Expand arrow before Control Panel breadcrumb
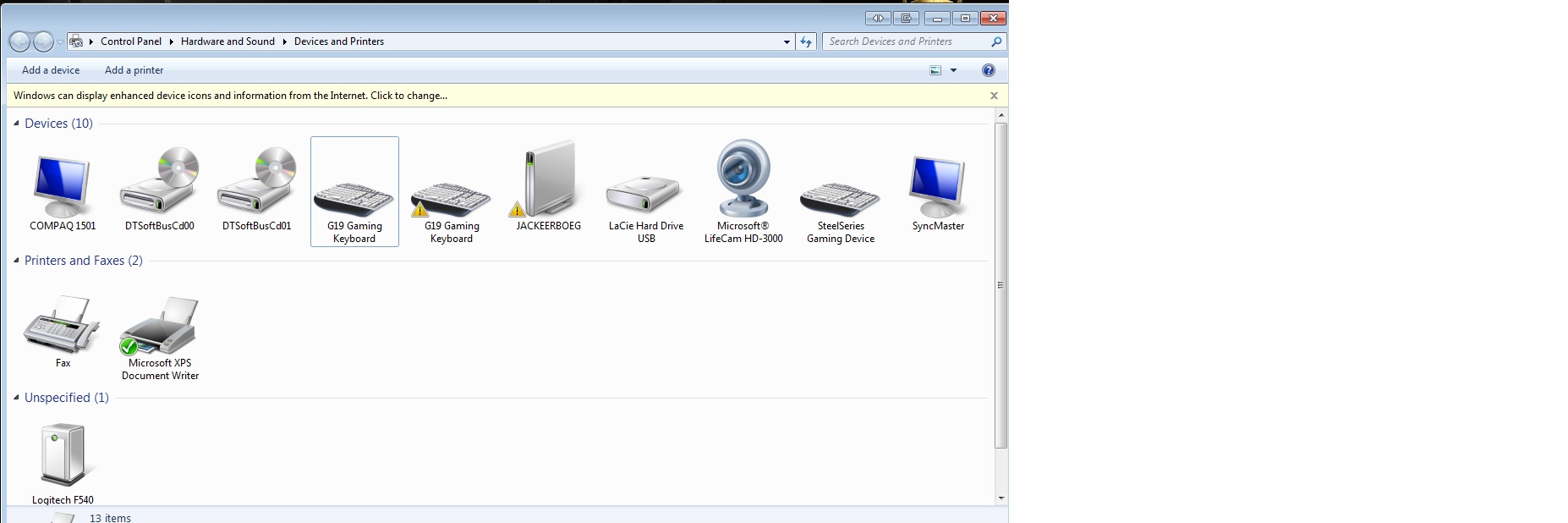The height and width of the screenshot is (523, 1568). tap(90, 41)
